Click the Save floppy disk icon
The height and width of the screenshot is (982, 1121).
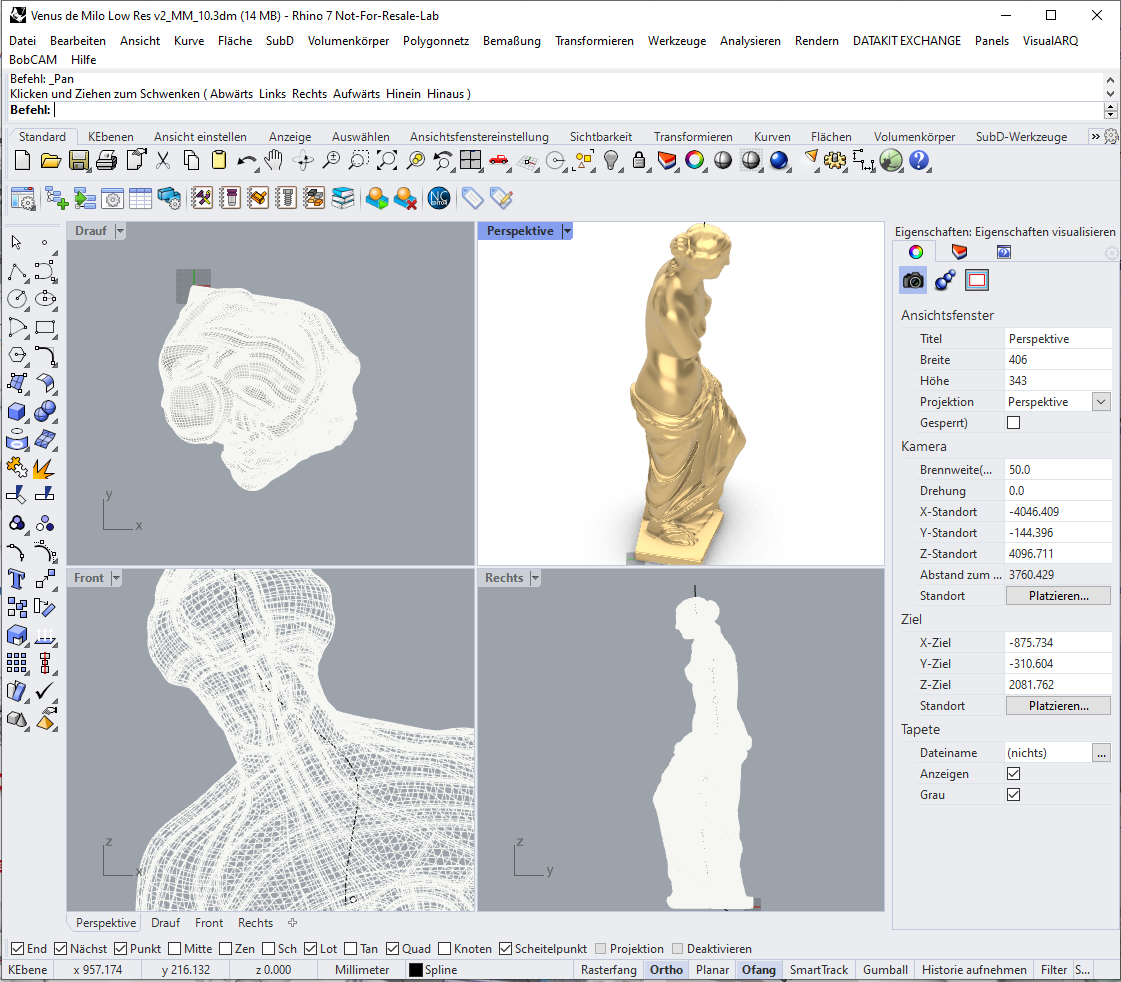click(x=79, y=160)
